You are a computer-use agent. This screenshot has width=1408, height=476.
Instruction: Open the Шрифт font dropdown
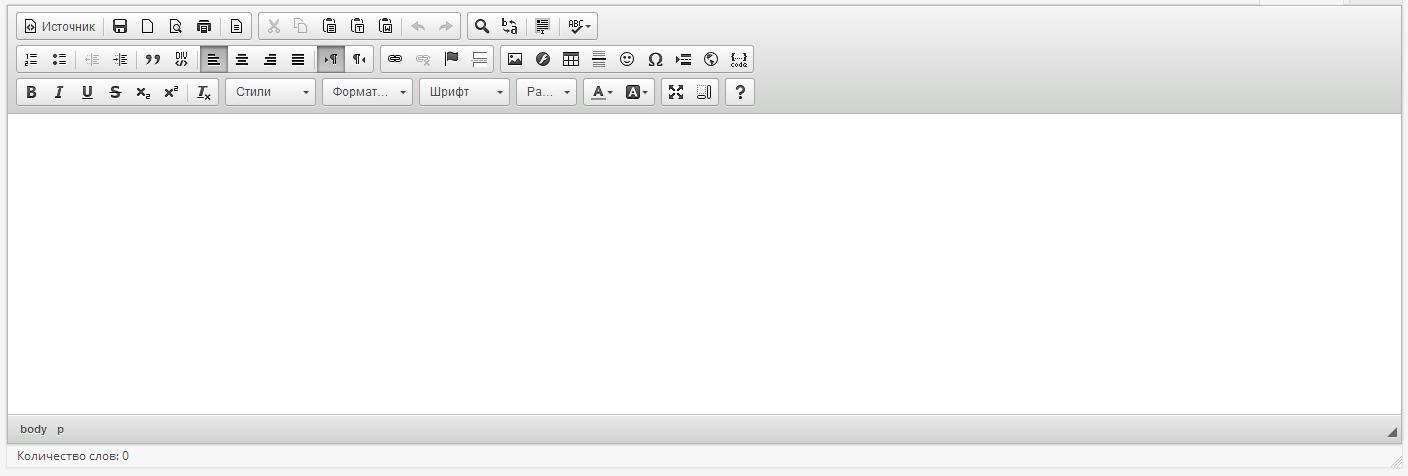pyautogui.click(x=464, y=92)
